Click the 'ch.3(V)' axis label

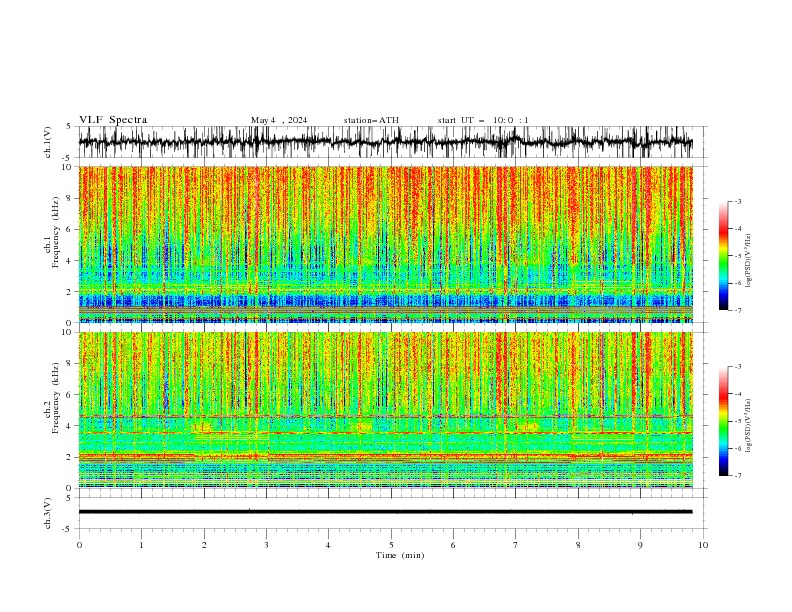pyautogui.click(x=48, y=513)
